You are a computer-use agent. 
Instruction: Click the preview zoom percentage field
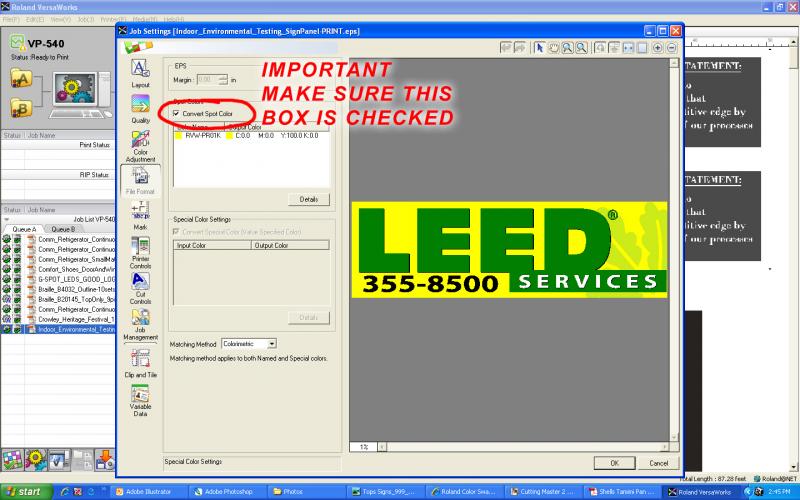pyautogui.click(x=363, y=447)
